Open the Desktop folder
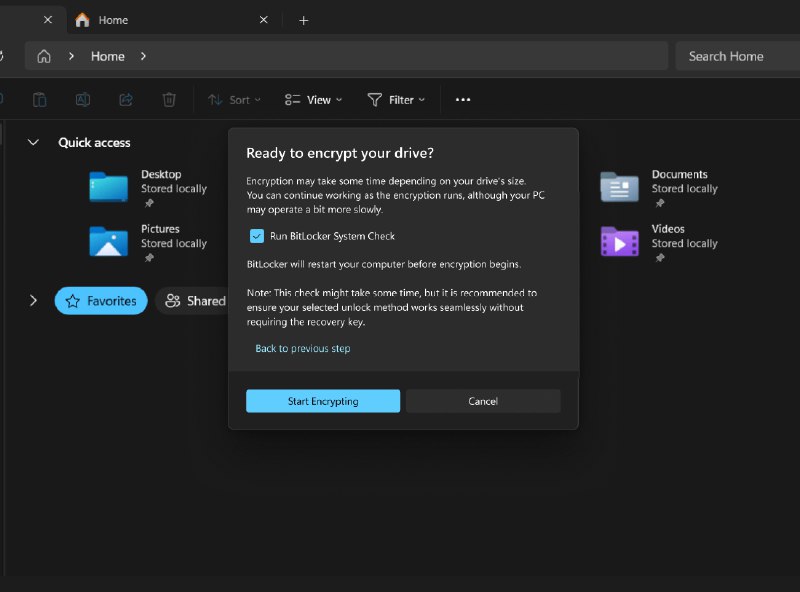Viewport: 800px width, 592px height. tap(148, 187)
